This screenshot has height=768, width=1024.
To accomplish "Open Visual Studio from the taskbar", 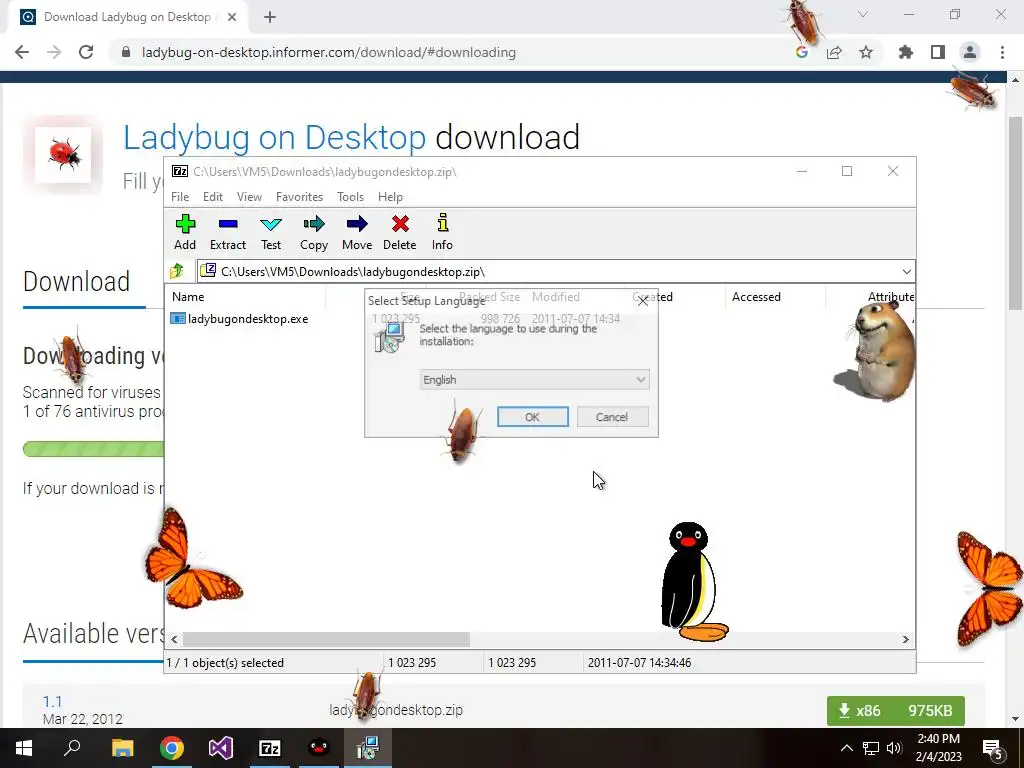I will point(221,748).
